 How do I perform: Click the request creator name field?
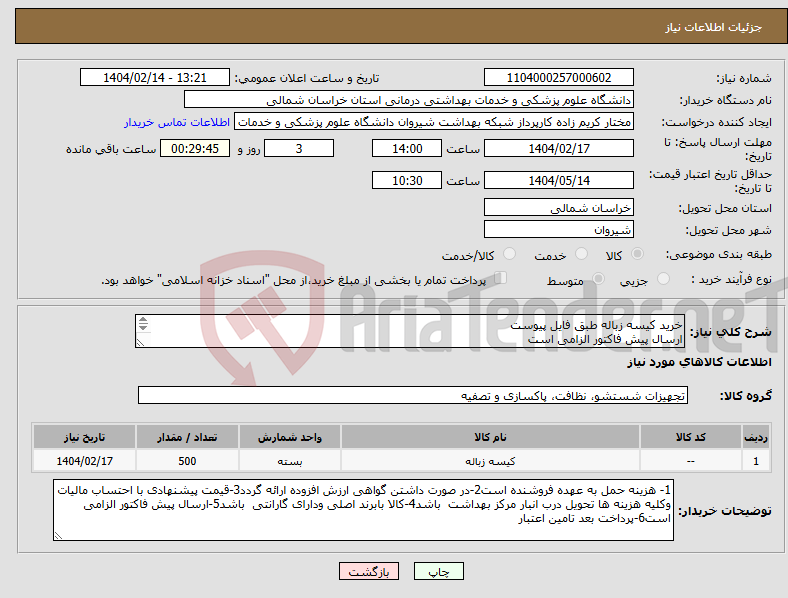(x=434, y=122)
